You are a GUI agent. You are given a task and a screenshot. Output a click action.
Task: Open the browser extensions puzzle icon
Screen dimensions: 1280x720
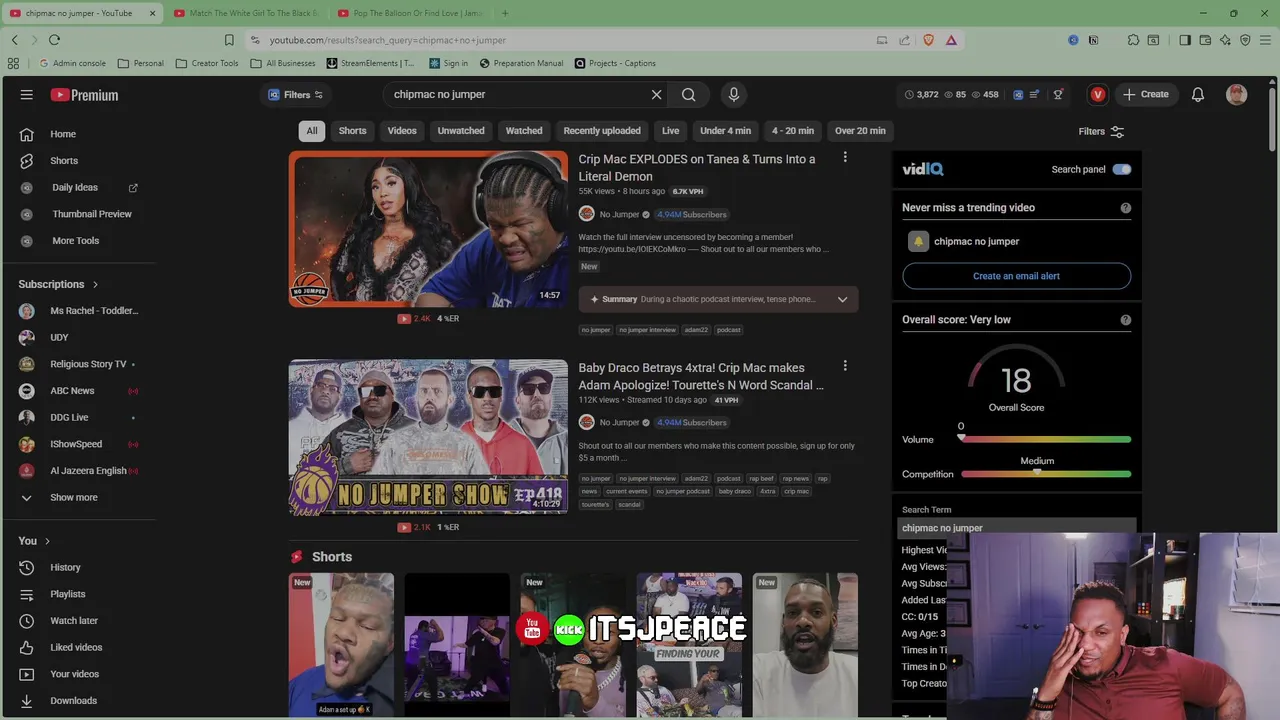click(x=1133, y=40)
